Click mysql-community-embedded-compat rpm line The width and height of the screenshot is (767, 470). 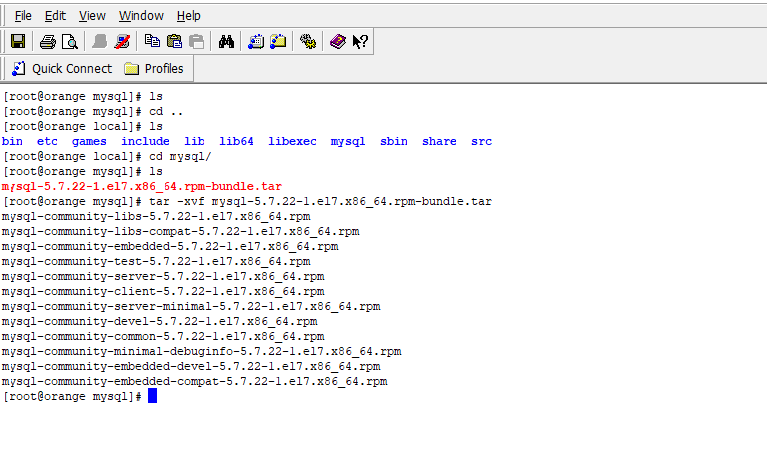pos(195,381)
